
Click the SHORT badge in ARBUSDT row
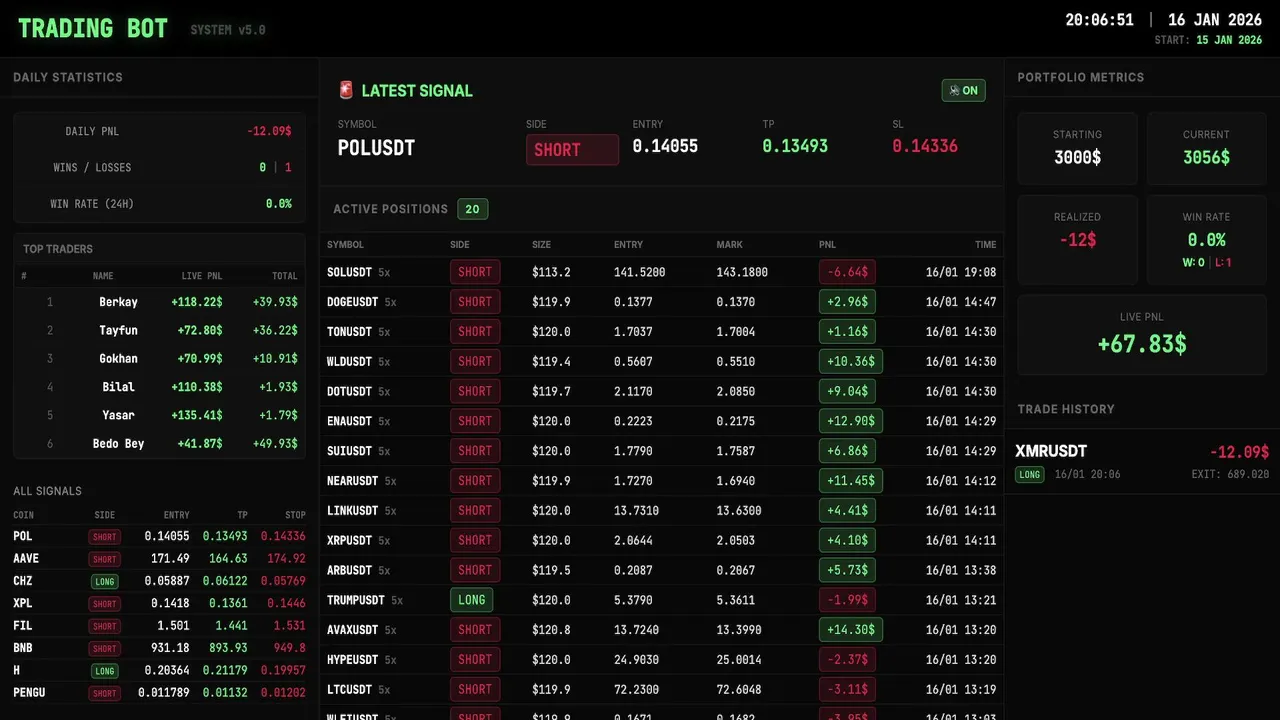coord(475,570)
